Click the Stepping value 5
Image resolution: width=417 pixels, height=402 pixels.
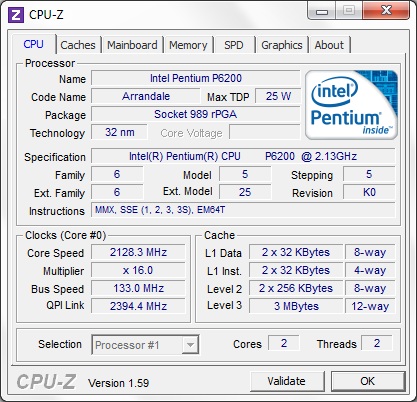point(369,174)
